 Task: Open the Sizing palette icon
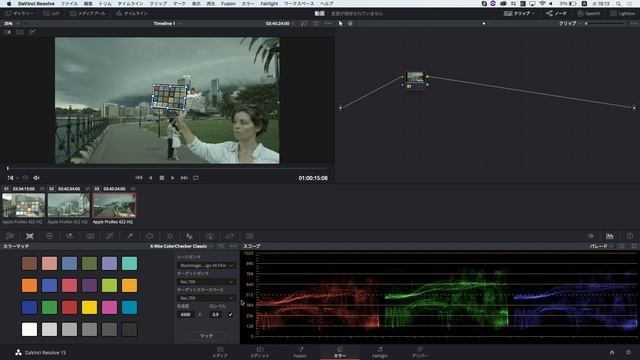[x=229, y=236]
